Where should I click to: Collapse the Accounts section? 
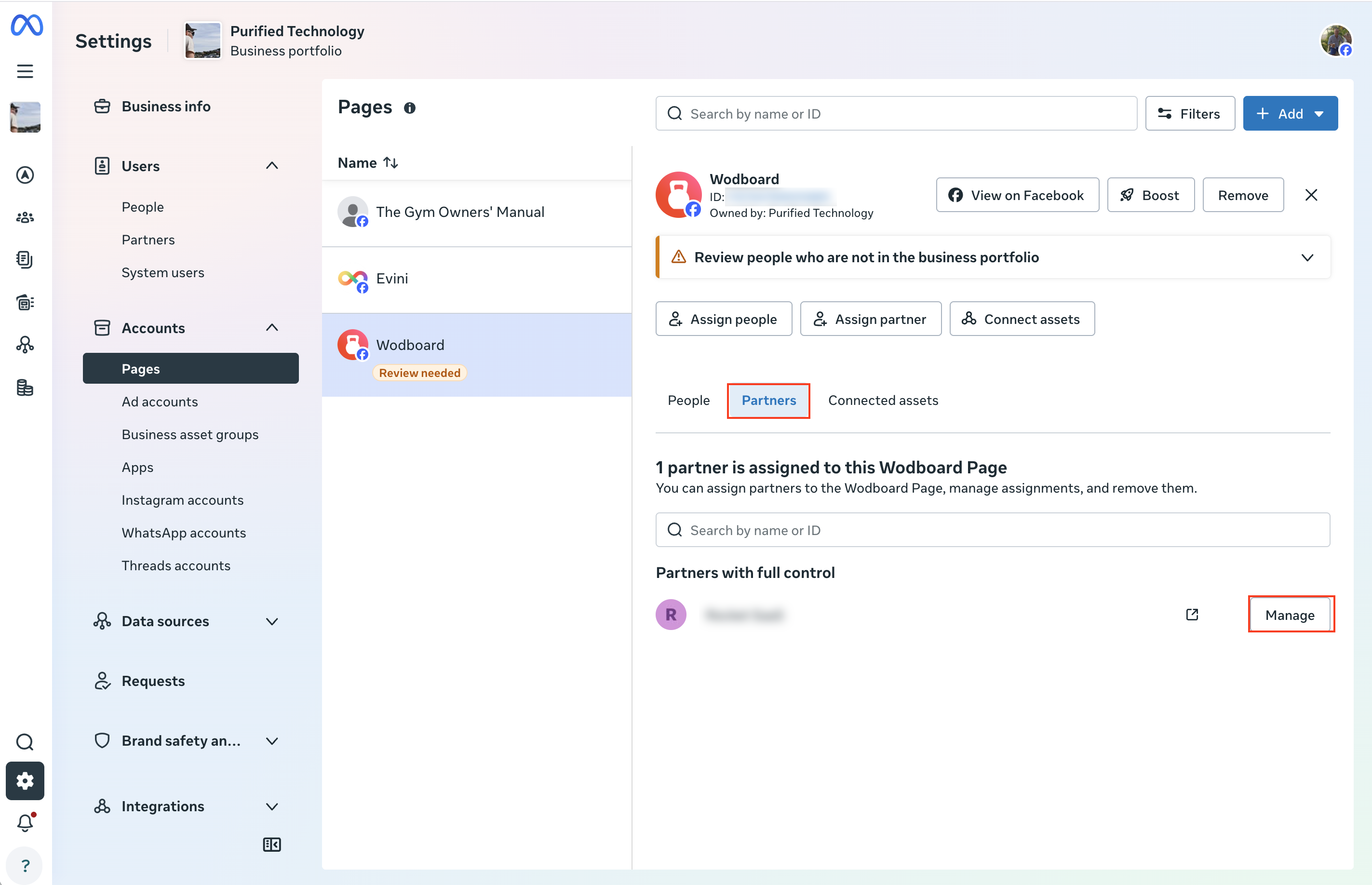[x=272, y=328]
